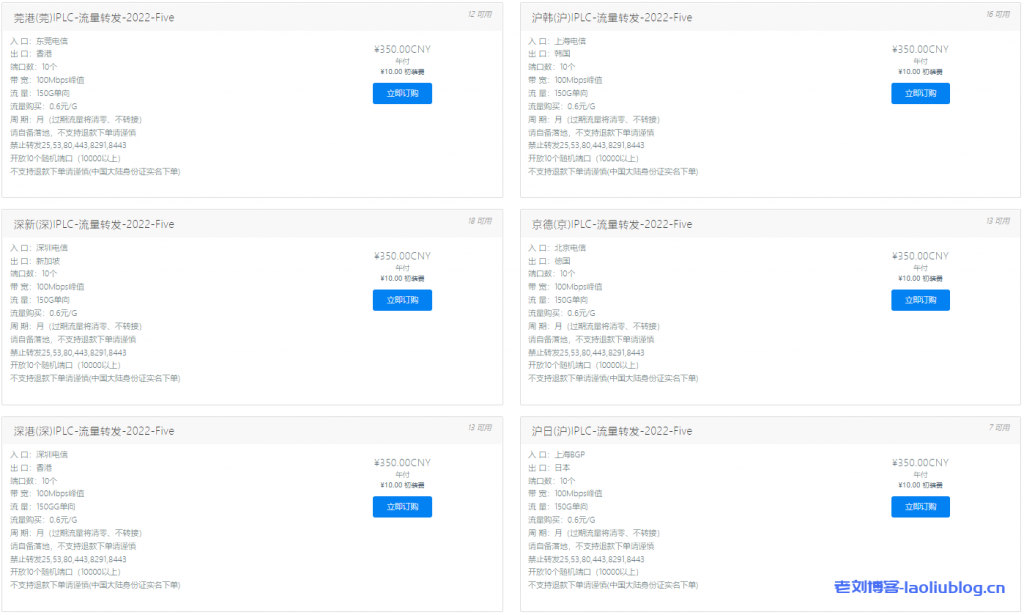Click the 京德(京)IPLC-流量转发-2022-Five heading
Screen dimensions: 1024x615
click(x=612, y=225)
